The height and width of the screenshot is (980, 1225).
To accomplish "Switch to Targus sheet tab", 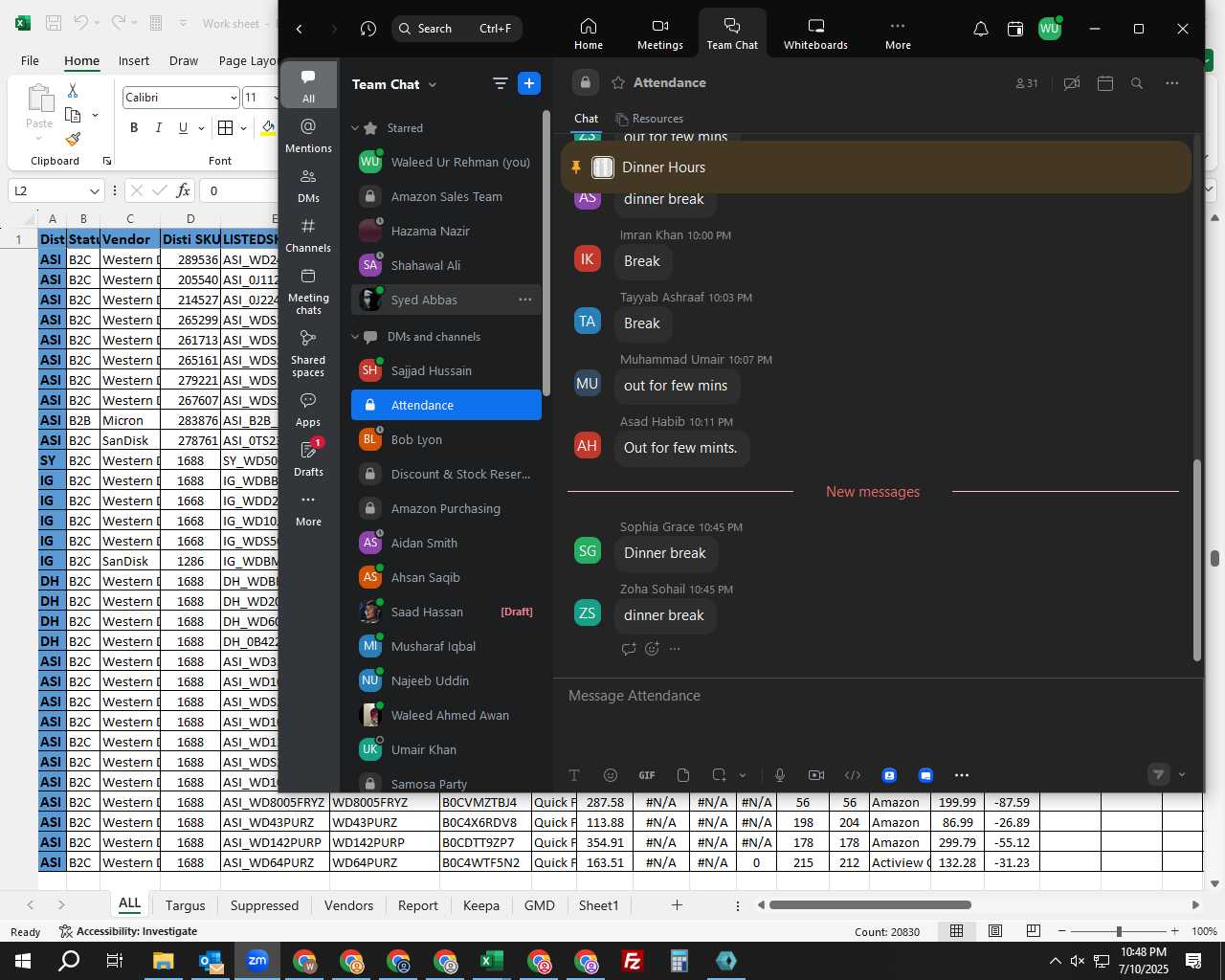I will point(185,905).
